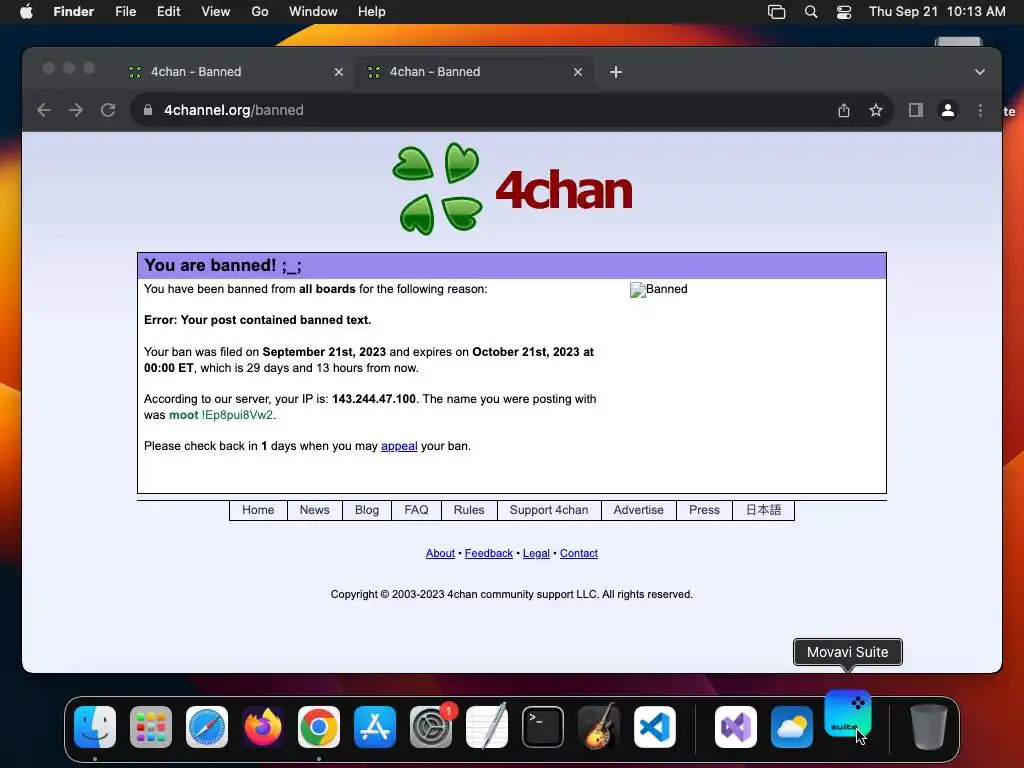This screenshot has width=1024, height=768.
Task: Go to Home in footer navigation
Action: coord(258,510)
